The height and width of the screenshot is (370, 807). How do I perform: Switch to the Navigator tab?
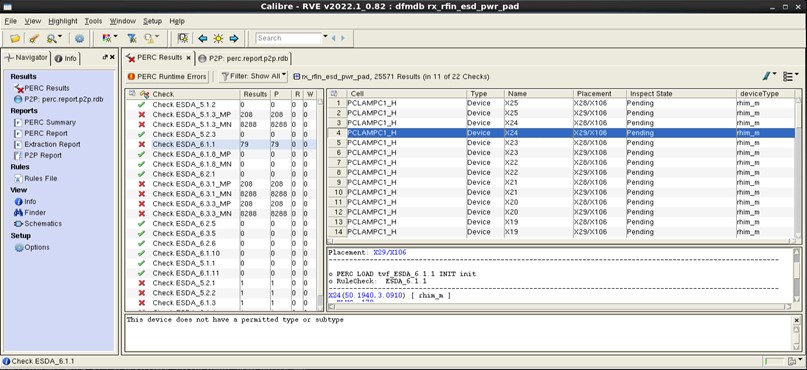click(26, 58)
